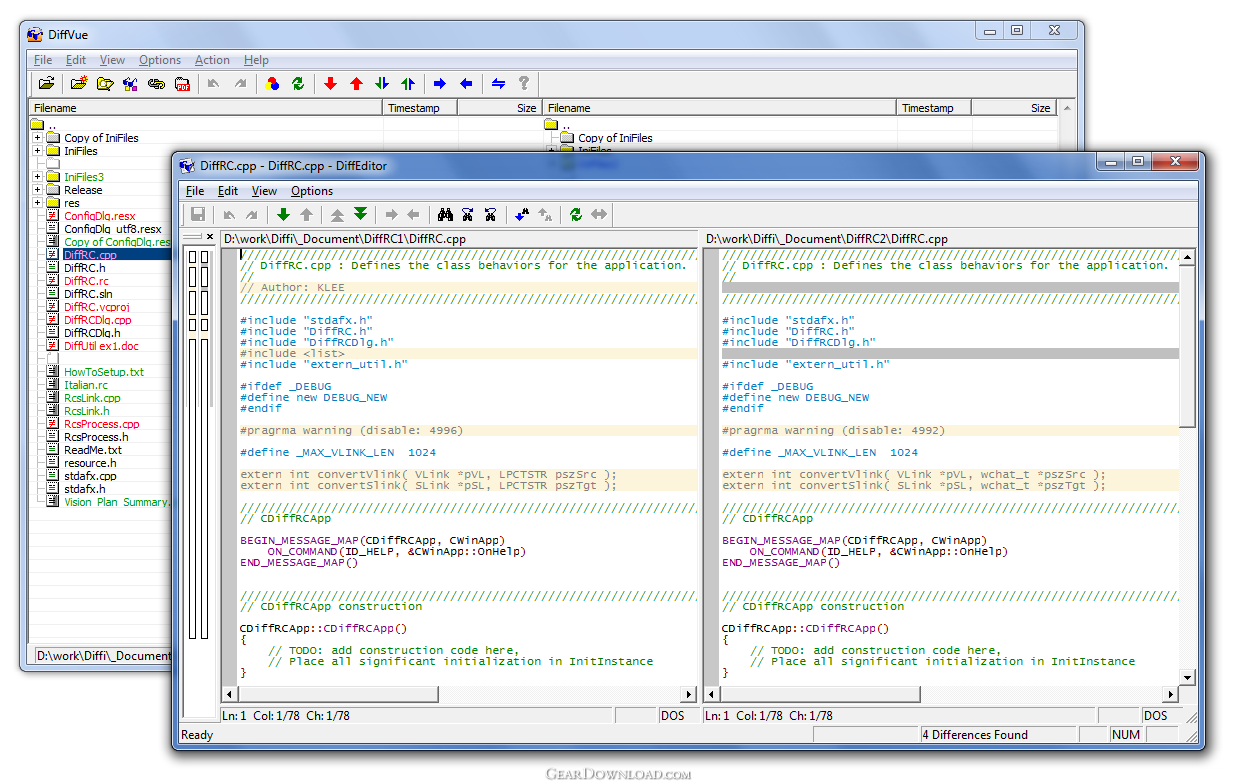Click '#include <list>' line in left pane

292,353
